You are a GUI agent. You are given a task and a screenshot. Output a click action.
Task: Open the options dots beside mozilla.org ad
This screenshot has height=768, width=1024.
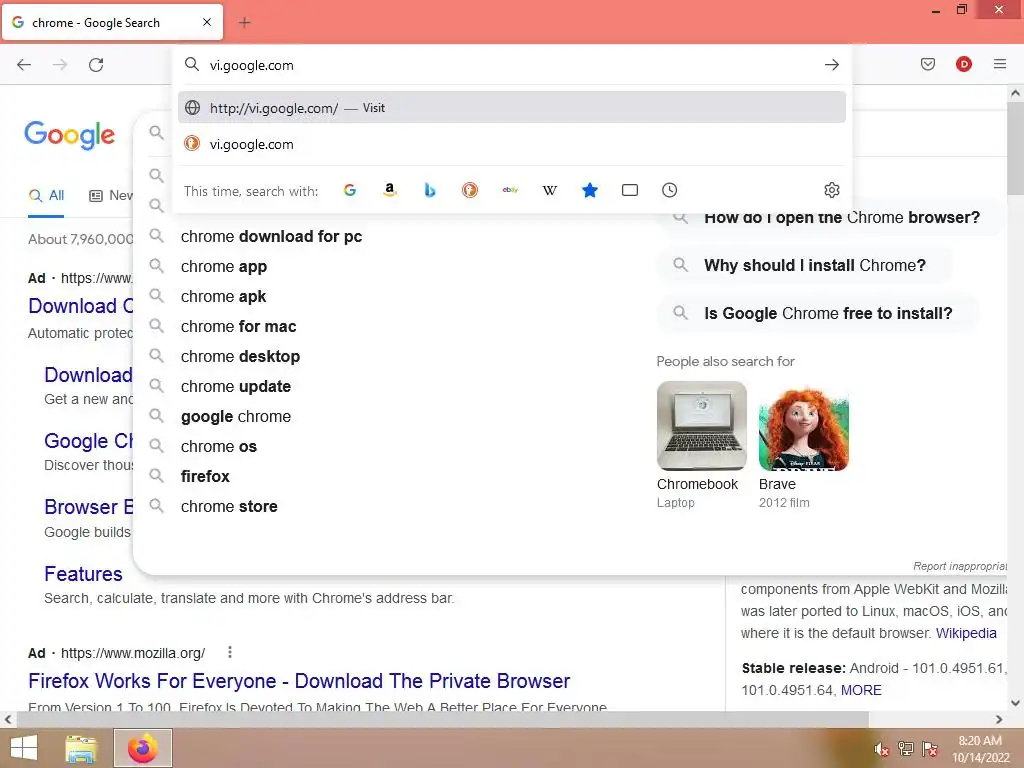pyautogui.click(x=229, y=652)
